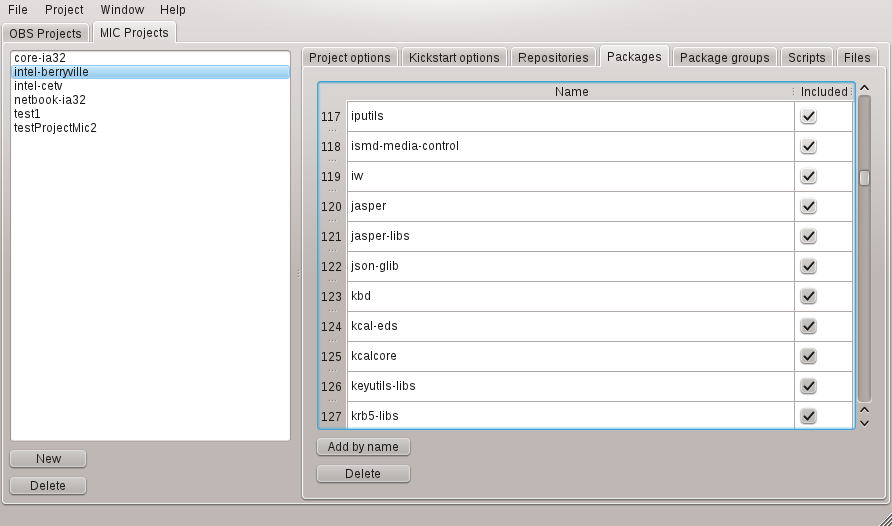The image size is (892, 526).
Task: Uncheck Included for keyutils-libs
Action: click(808, 386)
